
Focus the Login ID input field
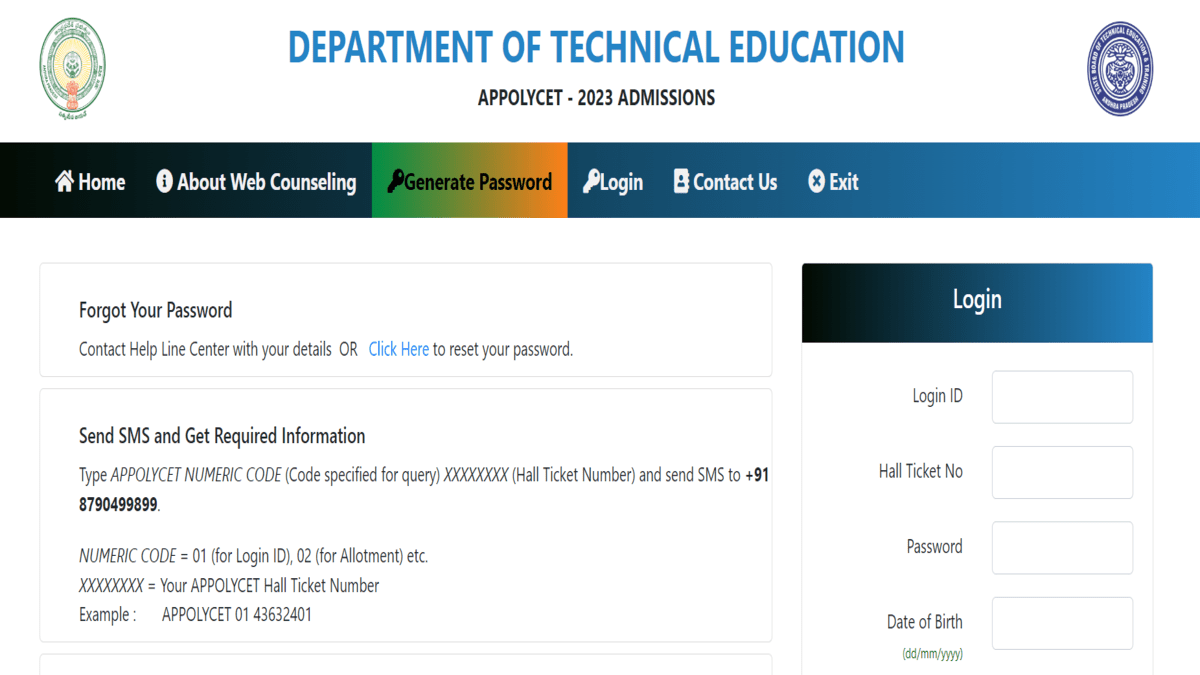(1062, 397)
